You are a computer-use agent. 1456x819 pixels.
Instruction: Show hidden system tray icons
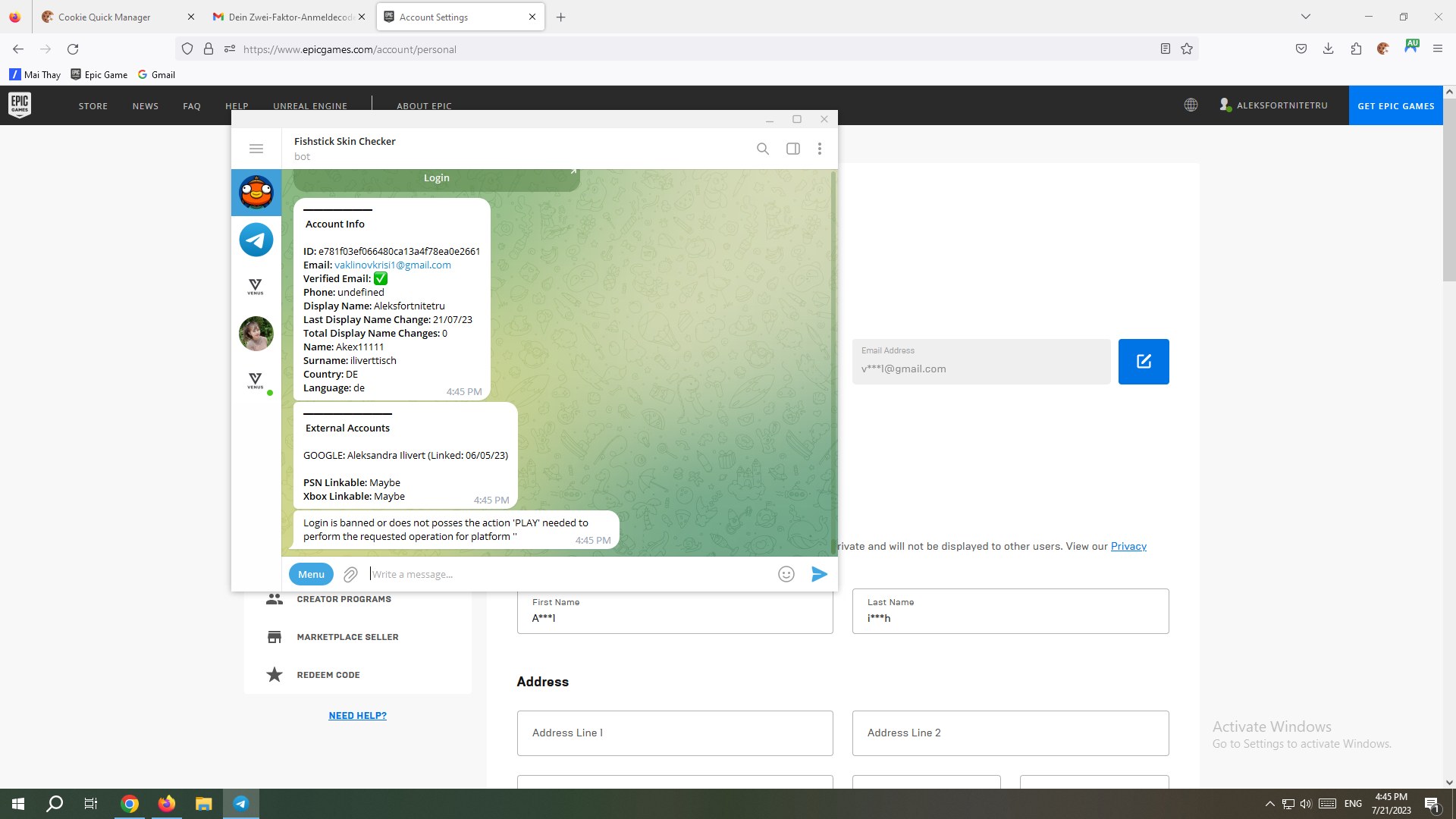click(x=1269, y=804)
